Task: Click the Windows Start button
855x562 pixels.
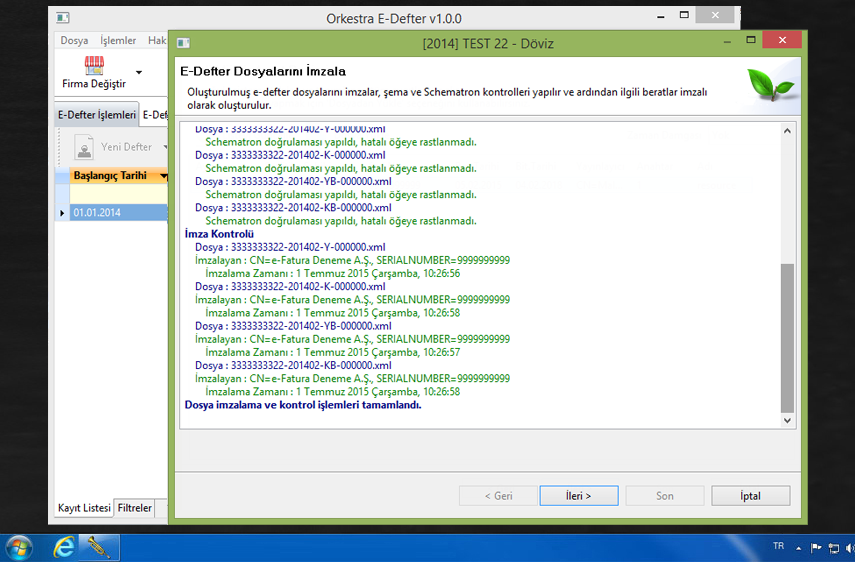Action: click(19, 547)
